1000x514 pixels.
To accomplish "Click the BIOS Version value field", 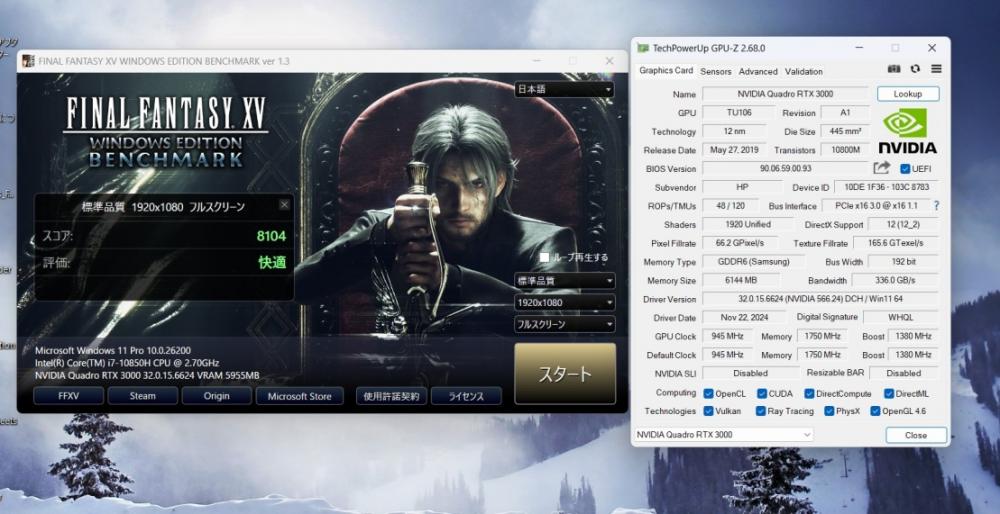I will point(785,169).
